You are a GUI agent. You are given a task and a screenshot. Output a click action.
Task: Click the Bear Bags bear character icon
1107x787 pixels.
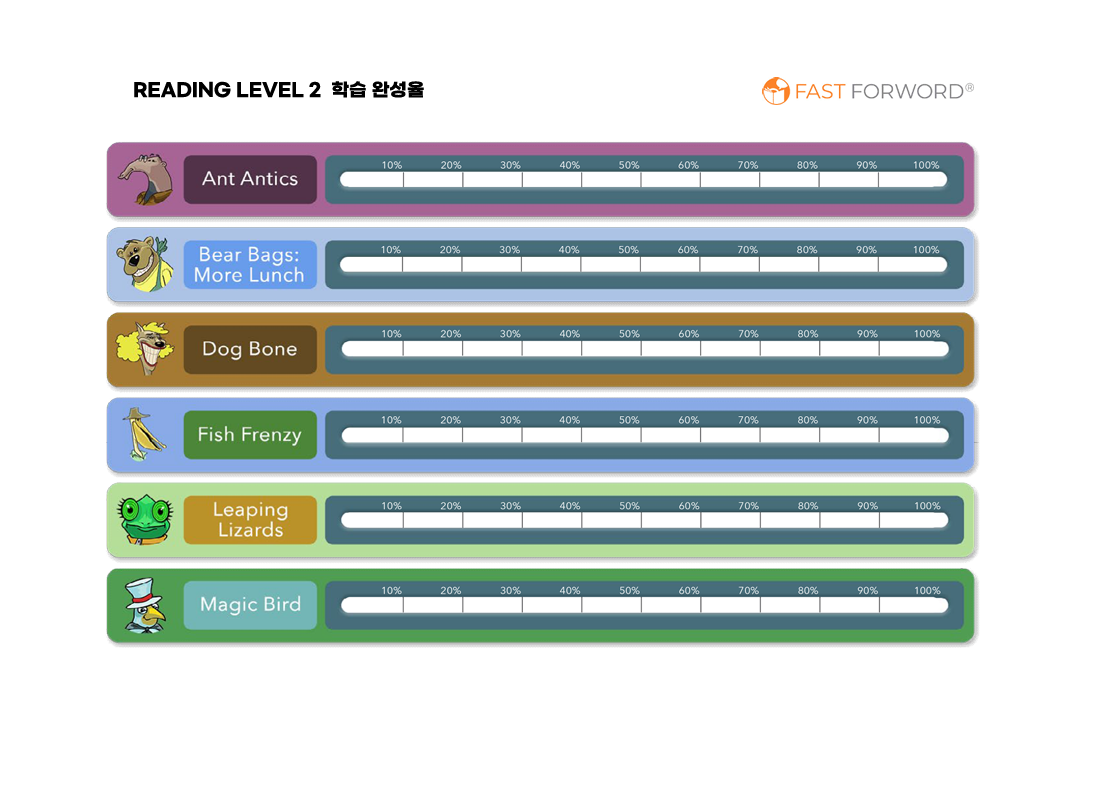tap(145, 264)
